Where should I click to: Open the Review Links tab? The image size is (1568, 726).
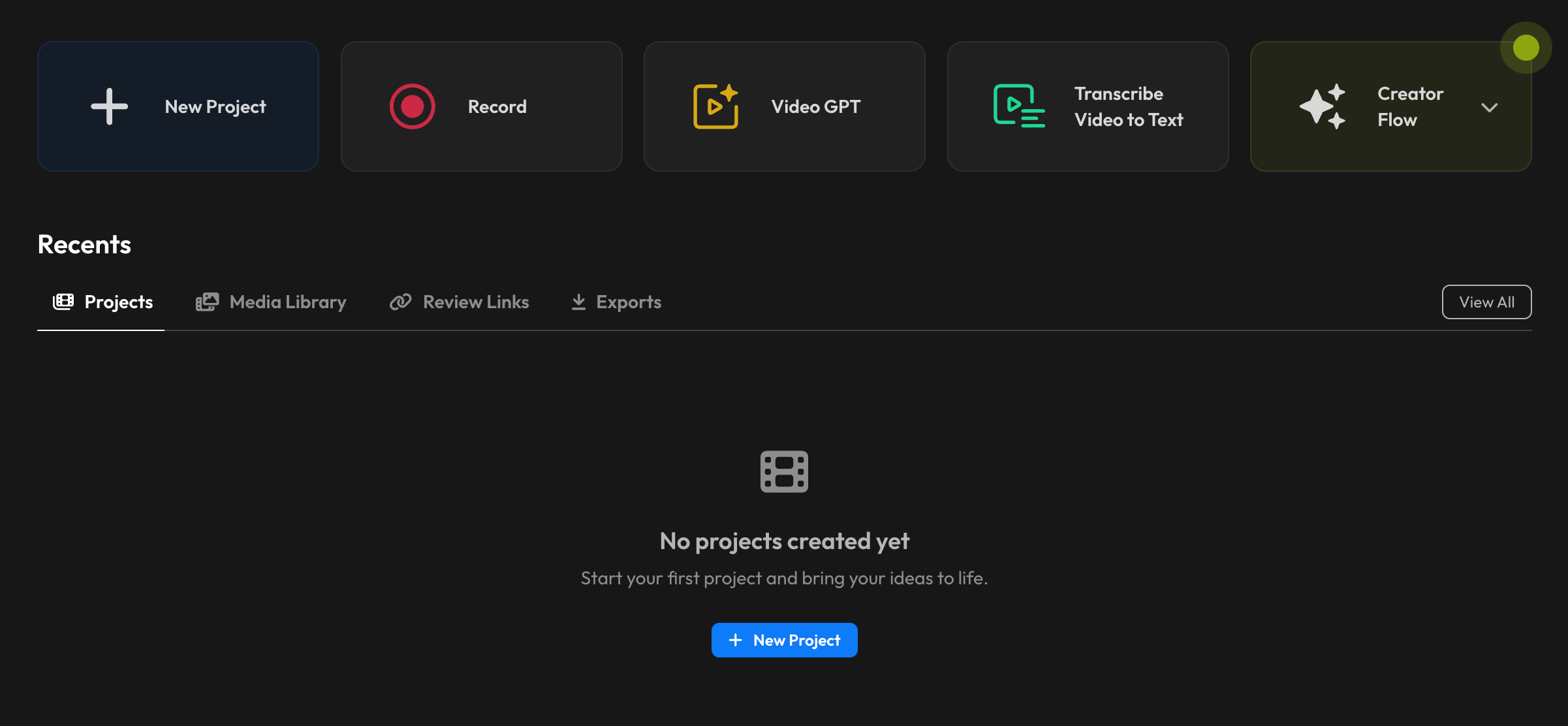pos(475,302)
